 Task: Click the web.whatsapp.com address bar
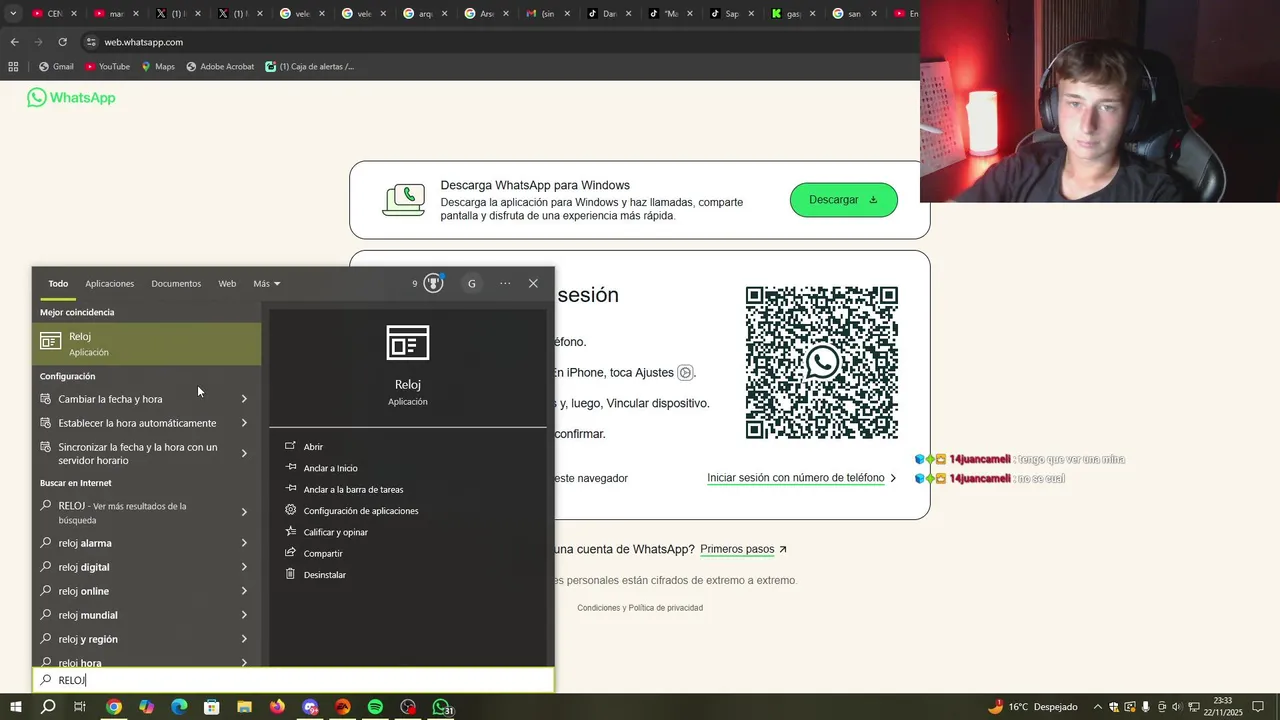click(x=500, y=42)
